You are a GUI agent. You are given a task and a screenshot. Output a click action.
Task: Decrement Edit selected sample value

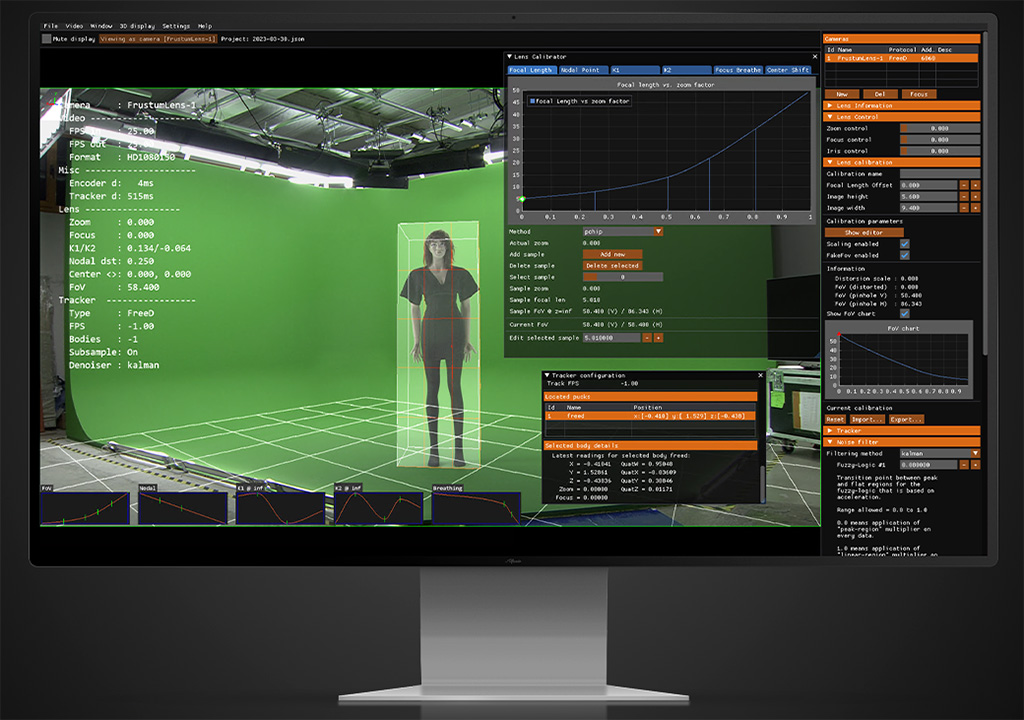point(646,338)
